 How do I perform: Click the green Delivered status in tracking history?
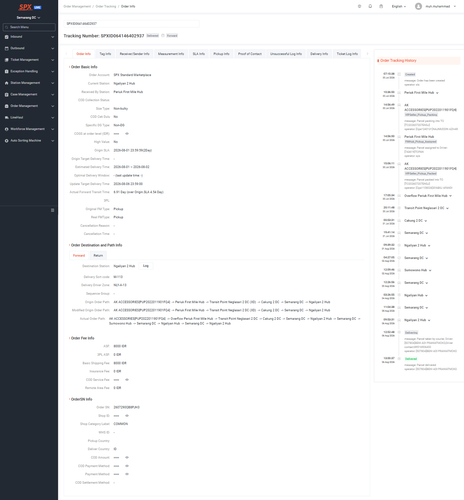tap(411, 359)
